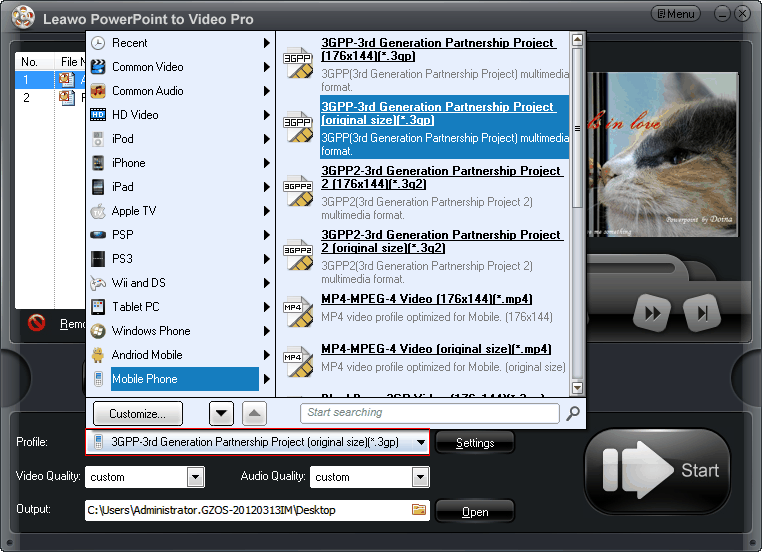Click the format list scrollbar thumb
The width and height of the screenshot is (762, 552).
[577, 128]
